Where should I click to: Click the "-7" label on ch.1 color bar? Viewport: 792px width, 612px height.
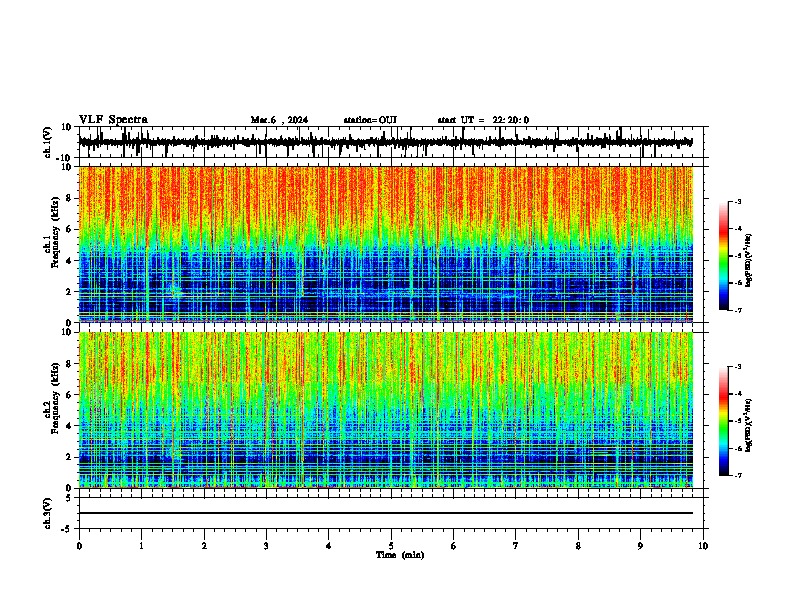(738, 310)
